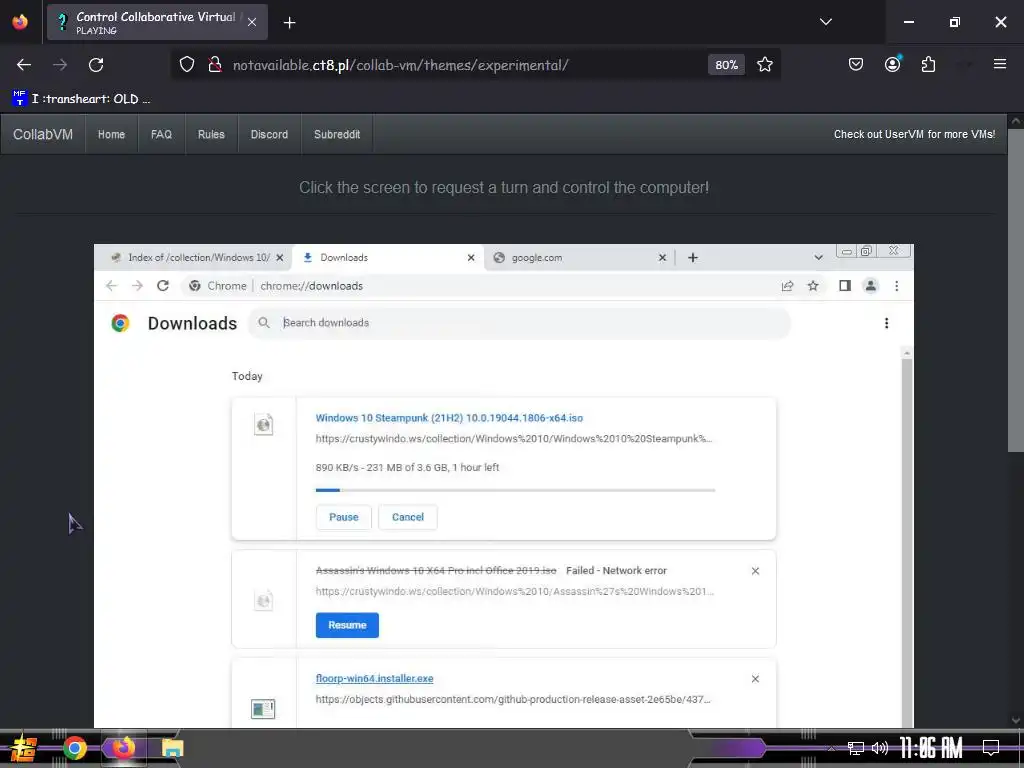Open a new Firefox tab
This screenshot has height=768, width=1024.
click(289, 23)
